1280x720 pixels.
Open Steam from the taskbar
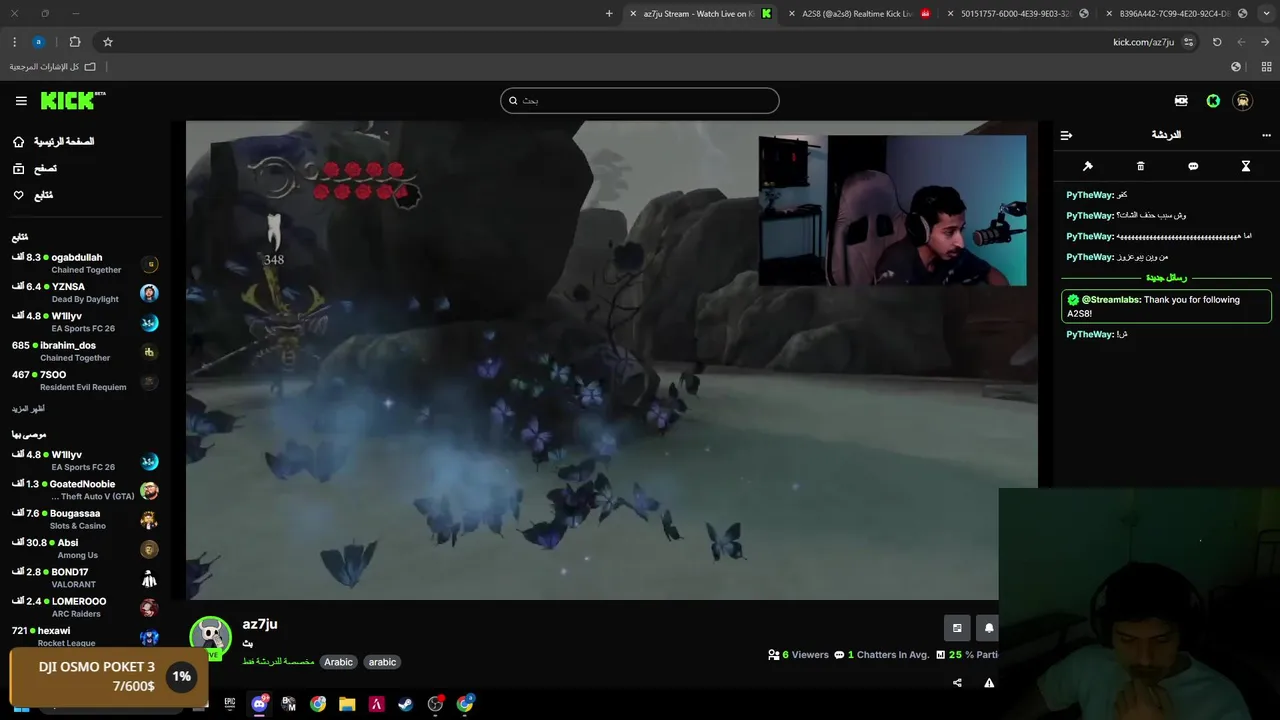(x=406, y=704)
